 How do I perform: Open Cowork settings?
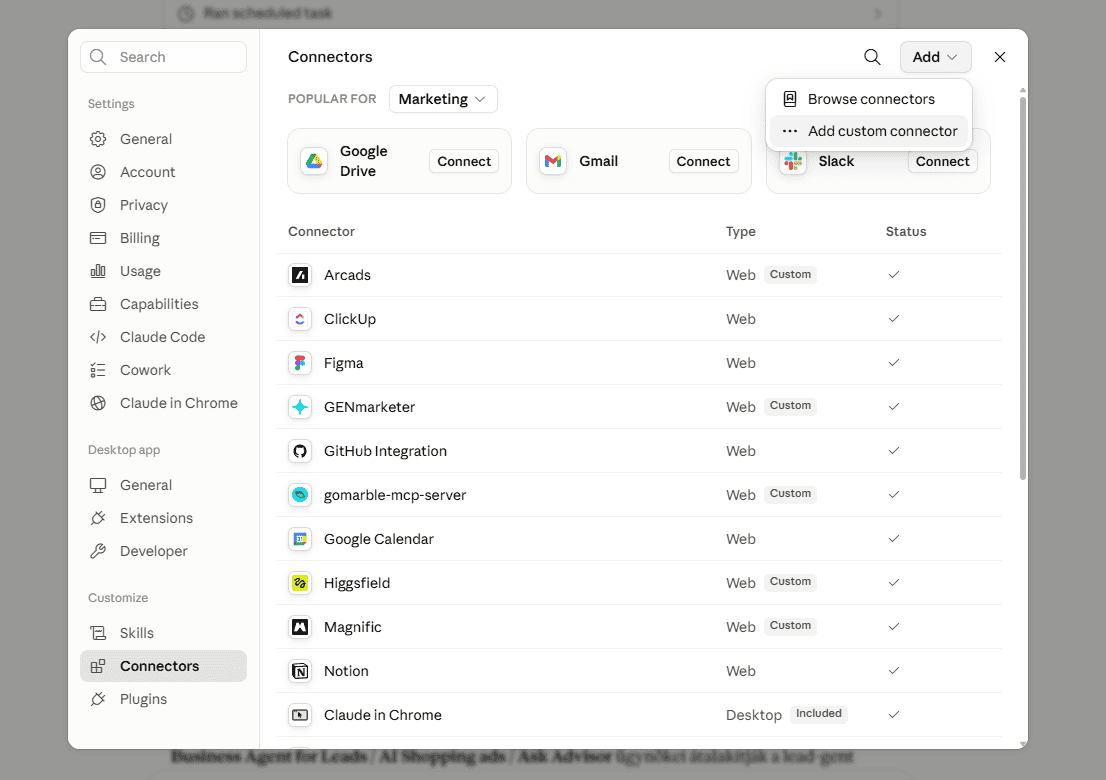coord(164,370)
